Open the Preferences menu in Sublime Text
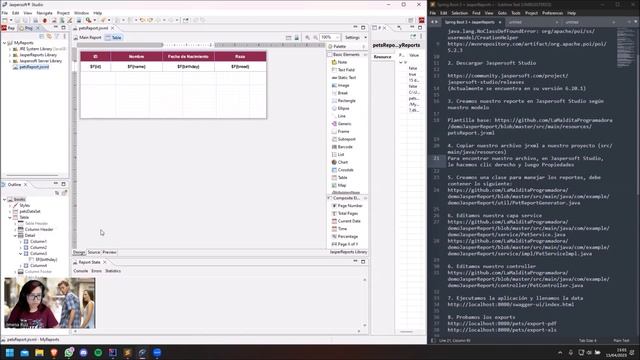Viewport: 640px width, 360px height. pos(553,13)
